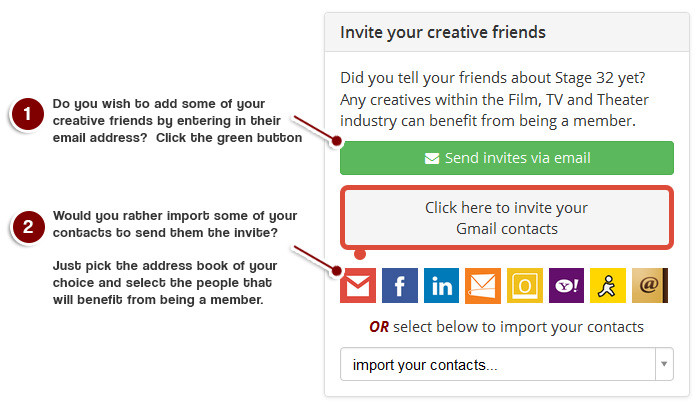This screenshot has height=410, width=700.
Task: Import contacts using the LinkedIn icon
Action: 441,286
